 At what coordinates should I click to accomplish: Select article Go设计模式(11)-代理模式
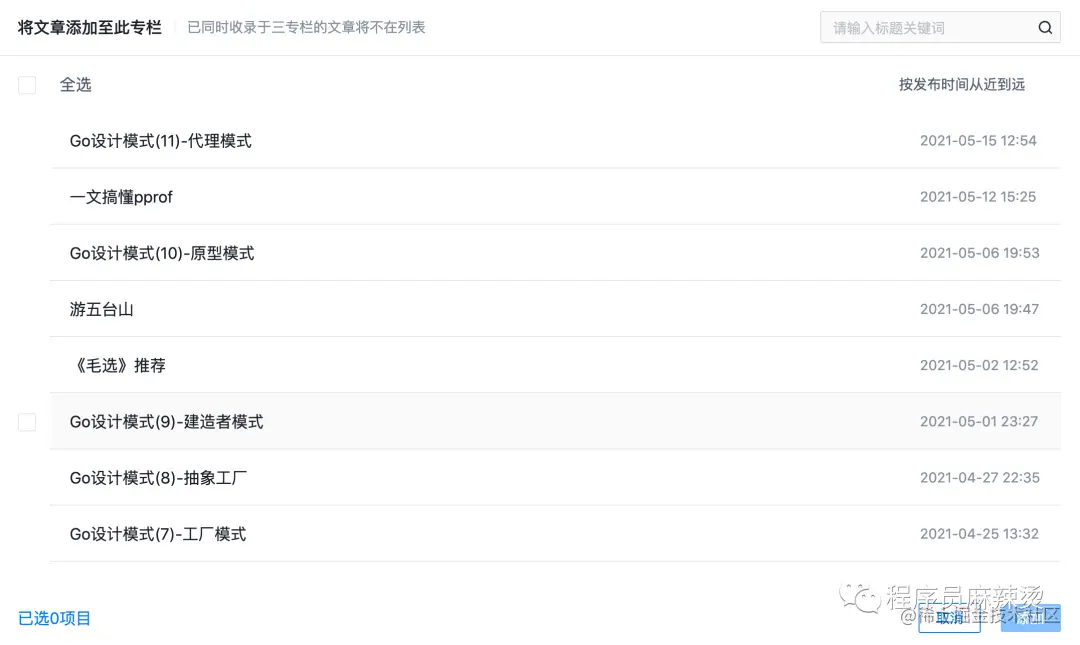tap(160, 141)
